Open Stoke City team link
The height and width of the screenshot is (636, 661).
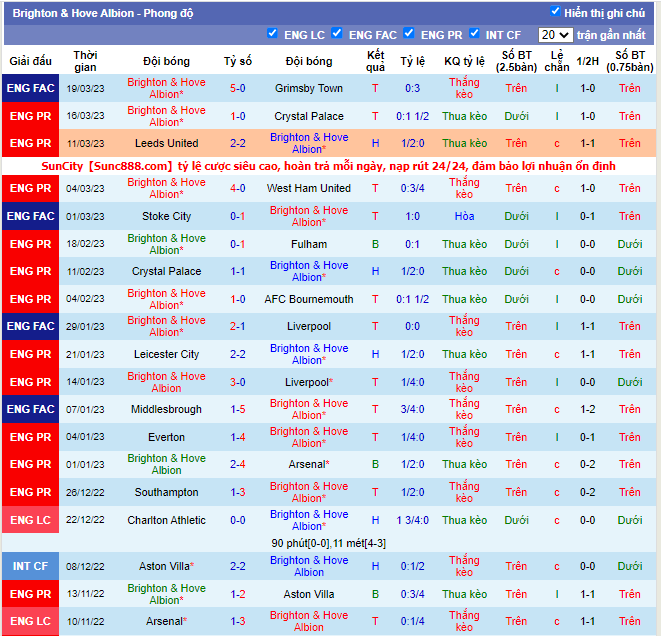(166, 216)
